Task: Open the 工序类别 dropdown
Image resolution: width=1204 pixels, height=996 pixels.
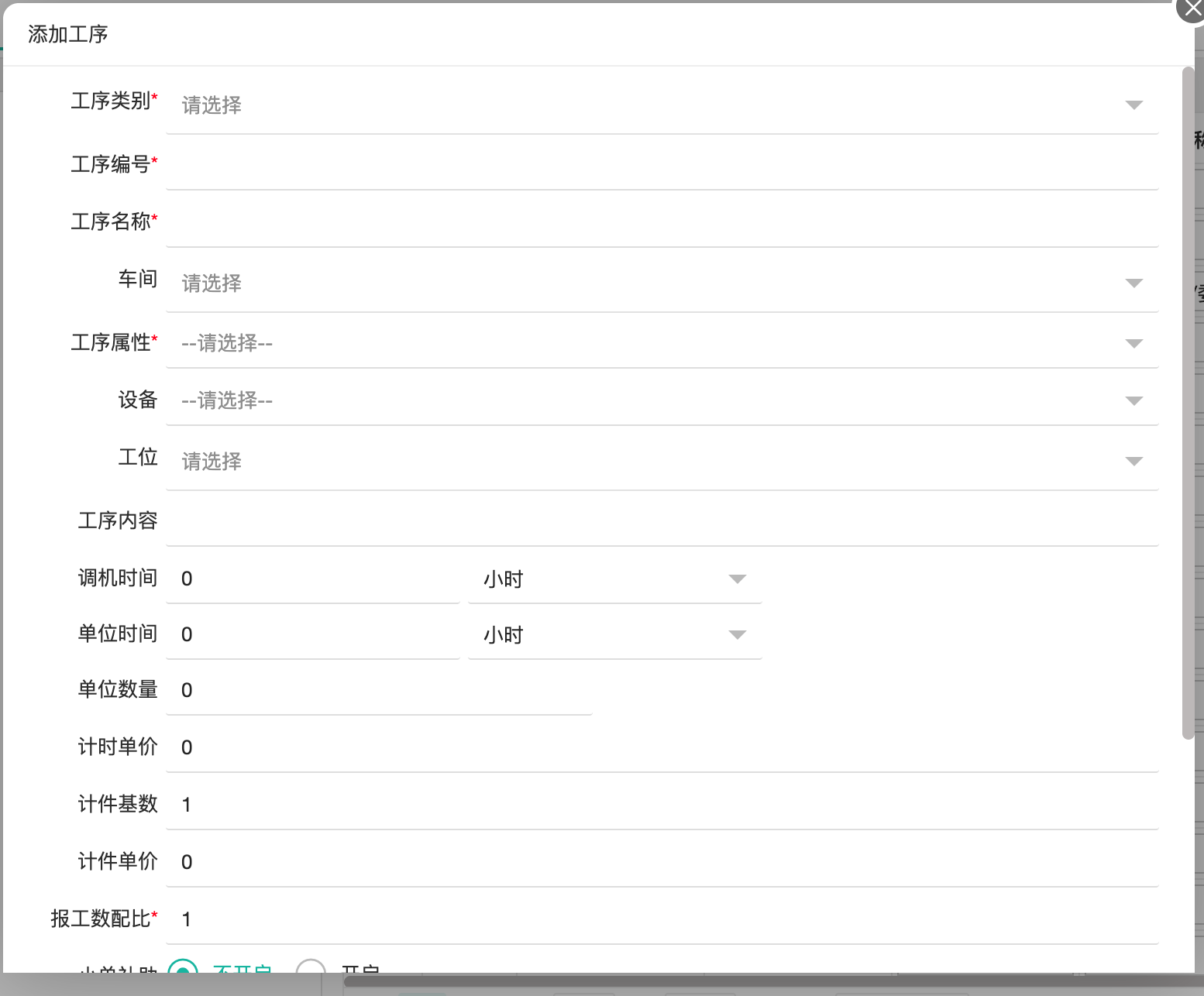Action: tap(662, 105)
